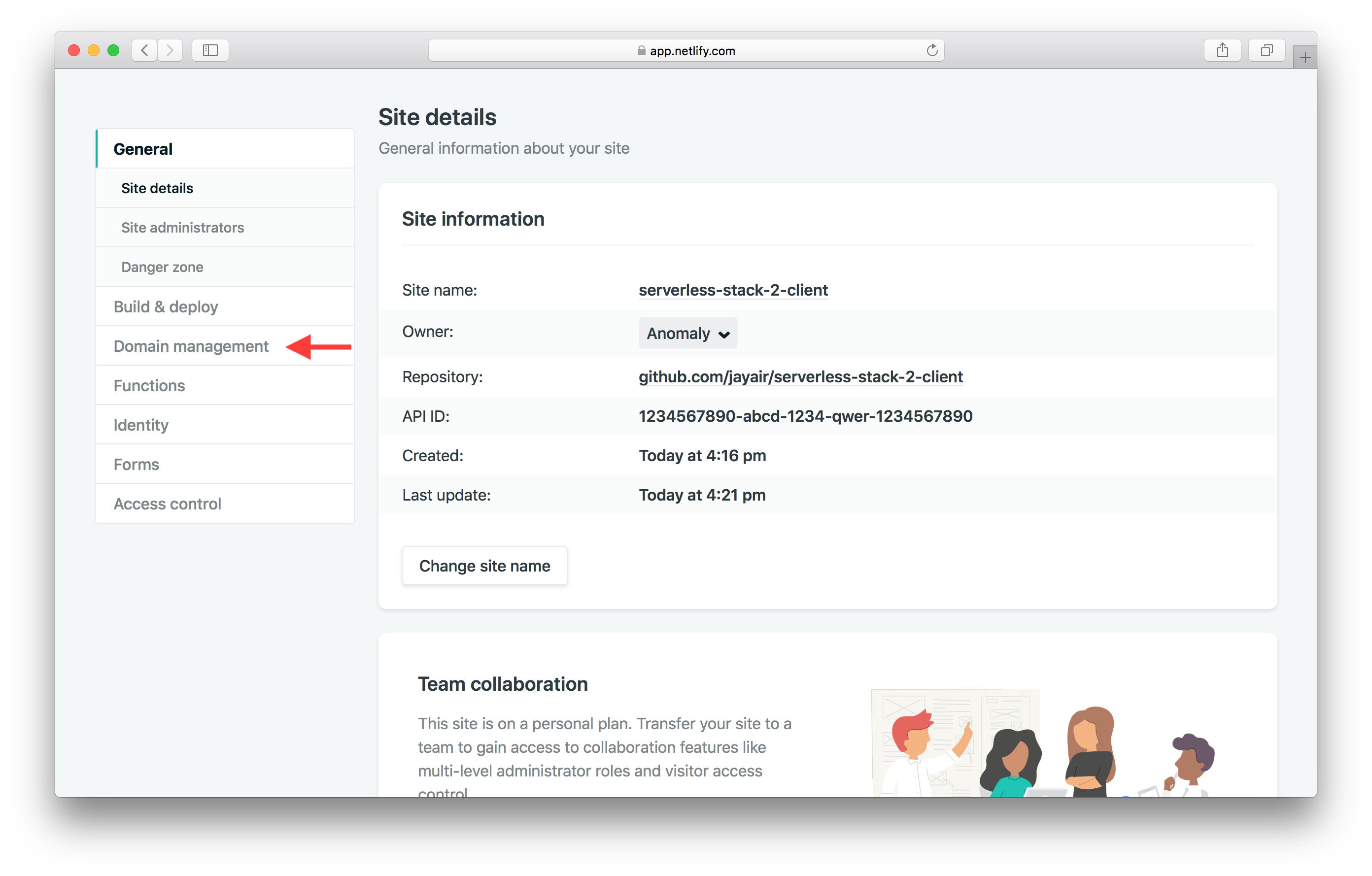This screenshot has width=1372, height=876.
Task: Reload the page with refresh icon
Action: [931, 51]
